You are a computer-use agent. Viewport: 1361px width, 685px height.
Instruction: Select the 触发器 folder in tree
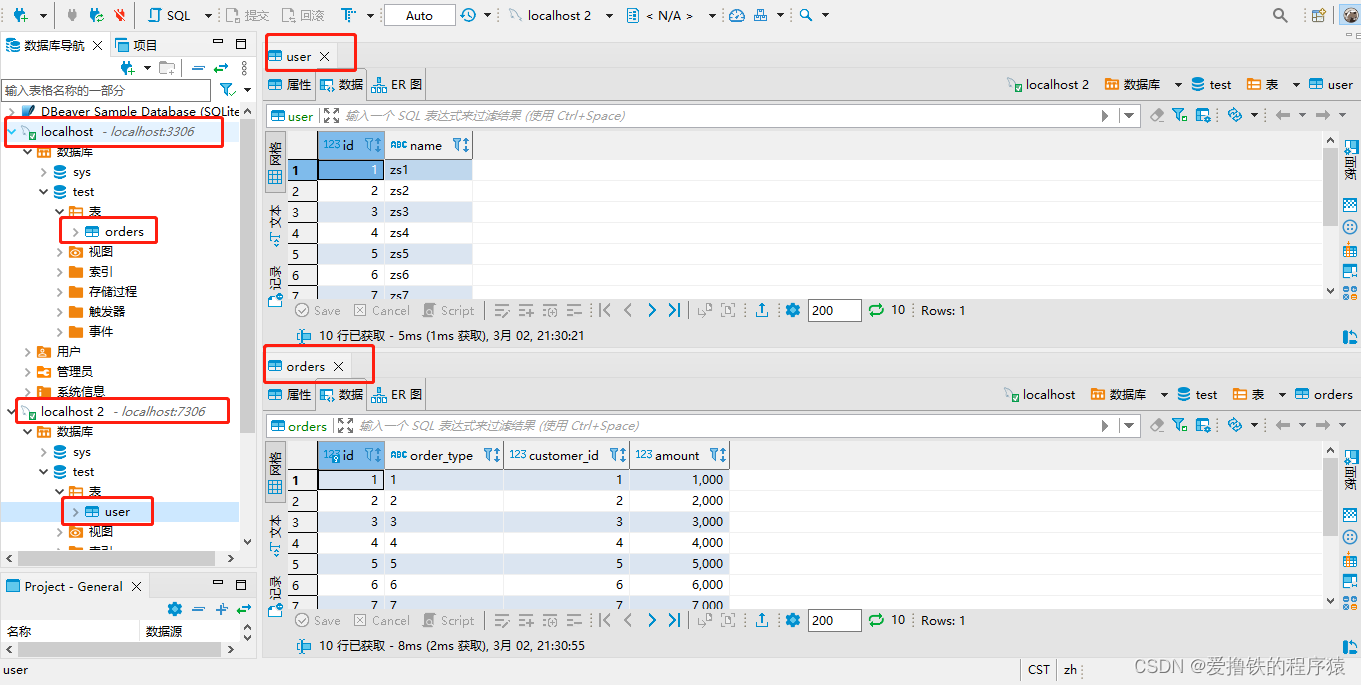tap(107, 312)
